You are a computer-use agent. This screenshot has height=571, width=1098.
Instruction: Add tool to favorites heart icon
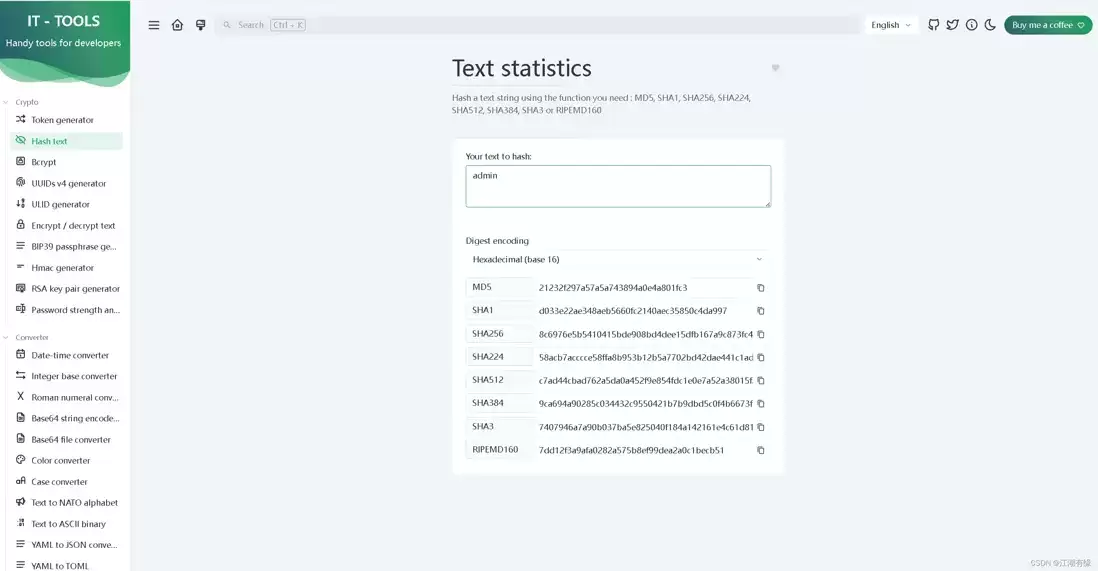click(775, 68)
